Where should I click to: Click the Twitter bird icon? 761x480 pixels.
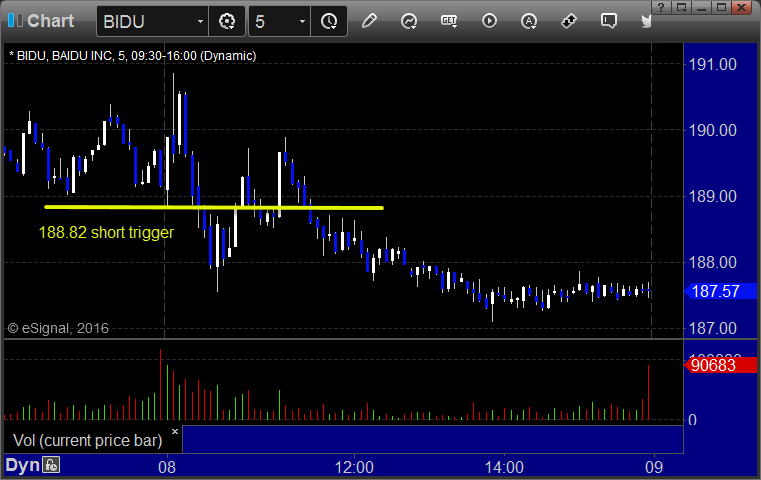click(x=646, y=21)
